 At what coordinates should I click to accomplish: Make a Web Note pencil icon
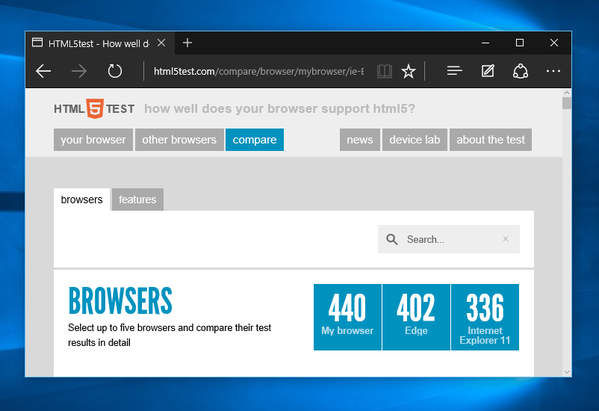point(488,71)
